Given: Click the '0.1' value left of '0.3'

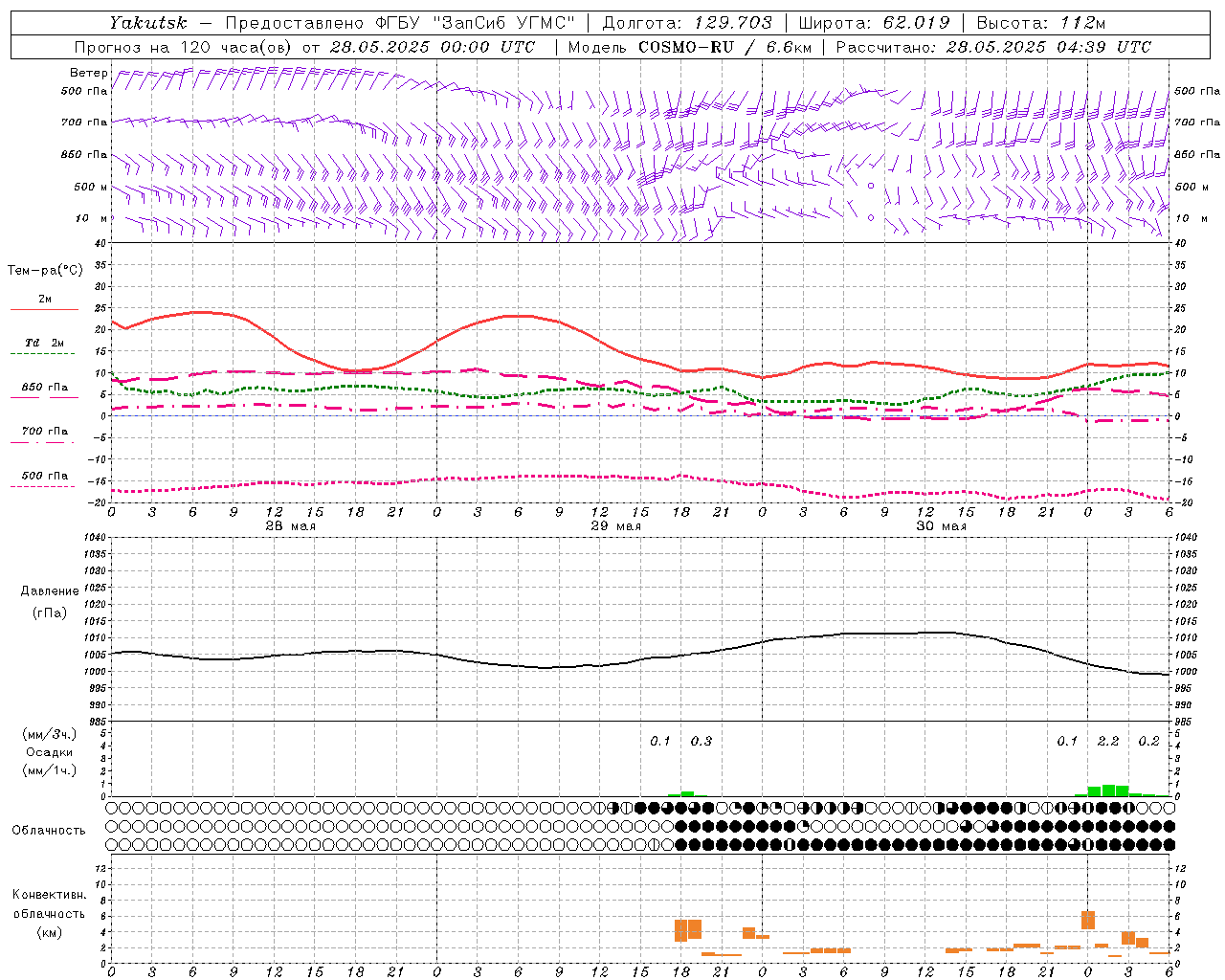Looking at the screenshot, I should 660,741.
